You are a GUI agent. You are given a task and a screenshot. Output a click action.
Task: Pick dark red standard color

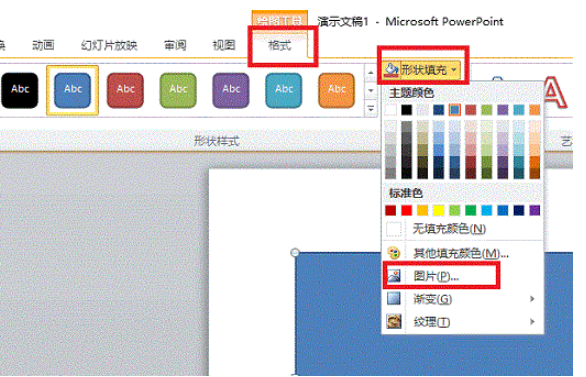coord(391,210)
